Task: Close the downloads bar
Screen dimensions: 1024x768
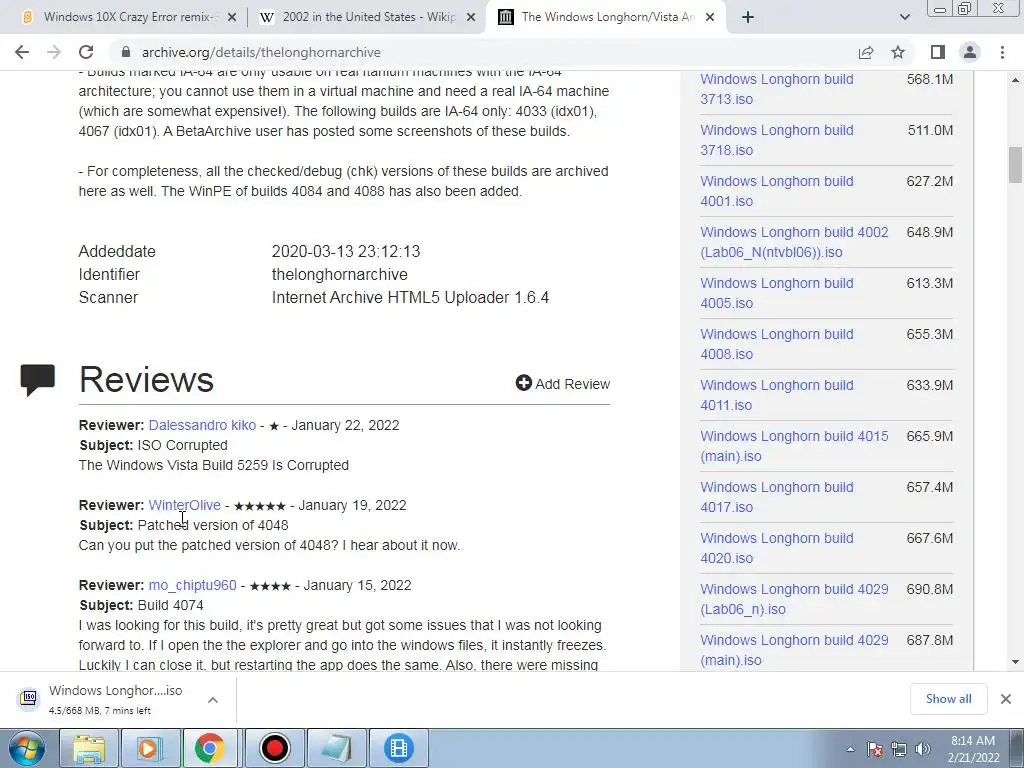Action: [x=1006, y=699]
